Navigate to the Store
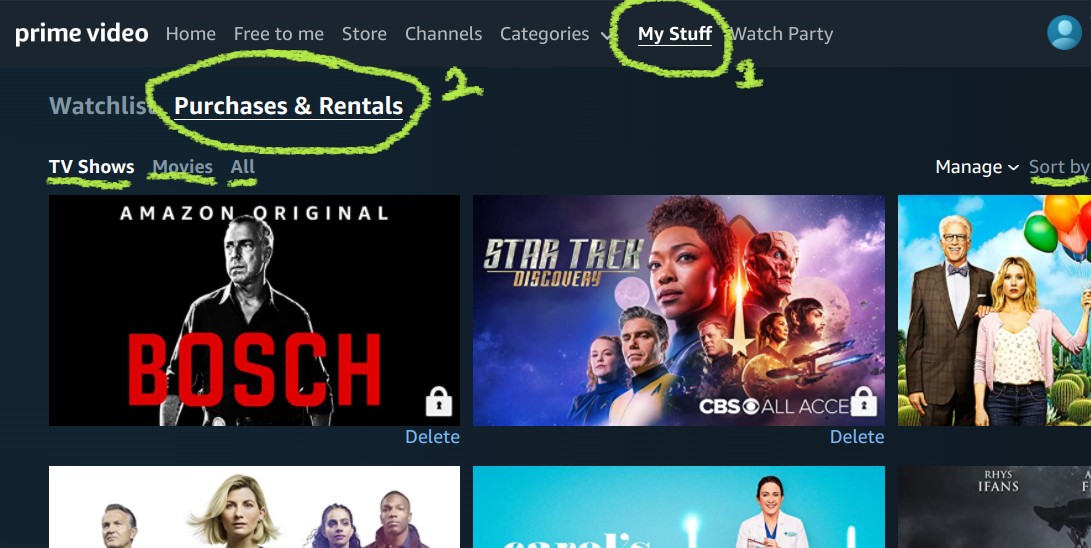This screenshot has height=548, width=1091. coord(364,34)
